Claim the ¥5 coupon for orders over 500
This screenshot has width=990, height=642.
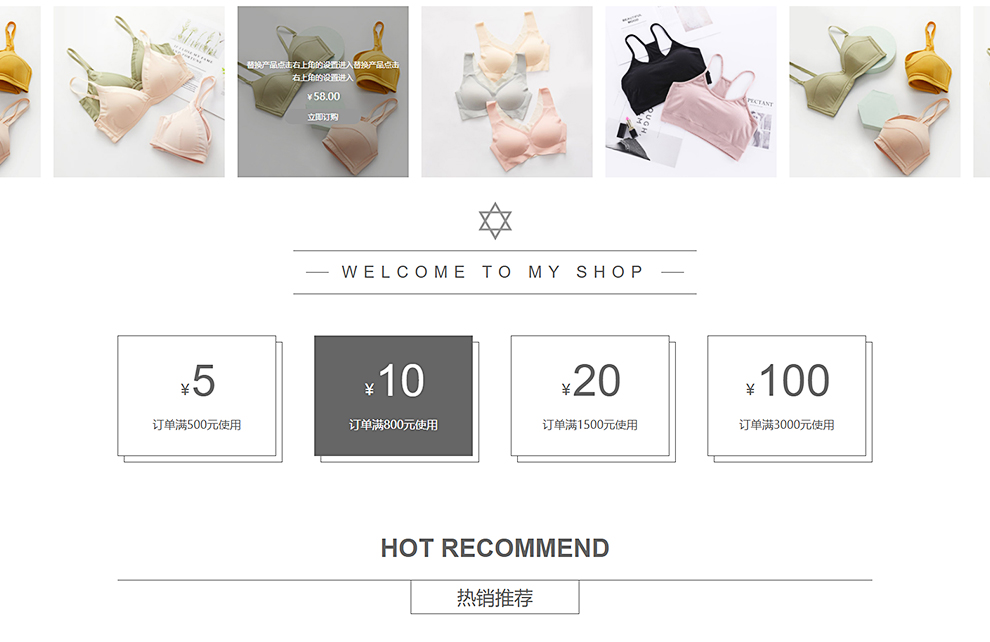click(196, 395)
